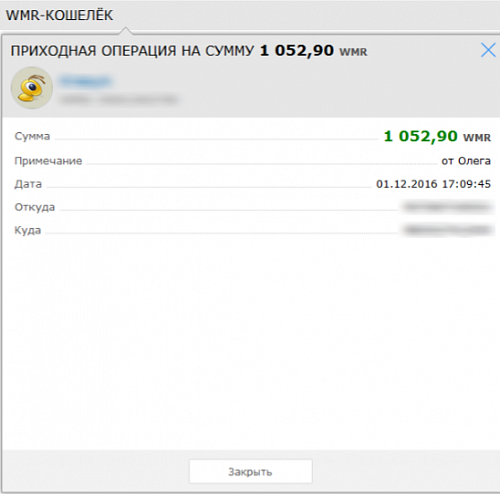Click the date value 01.12.2016 17:09:45

(433, 184)
